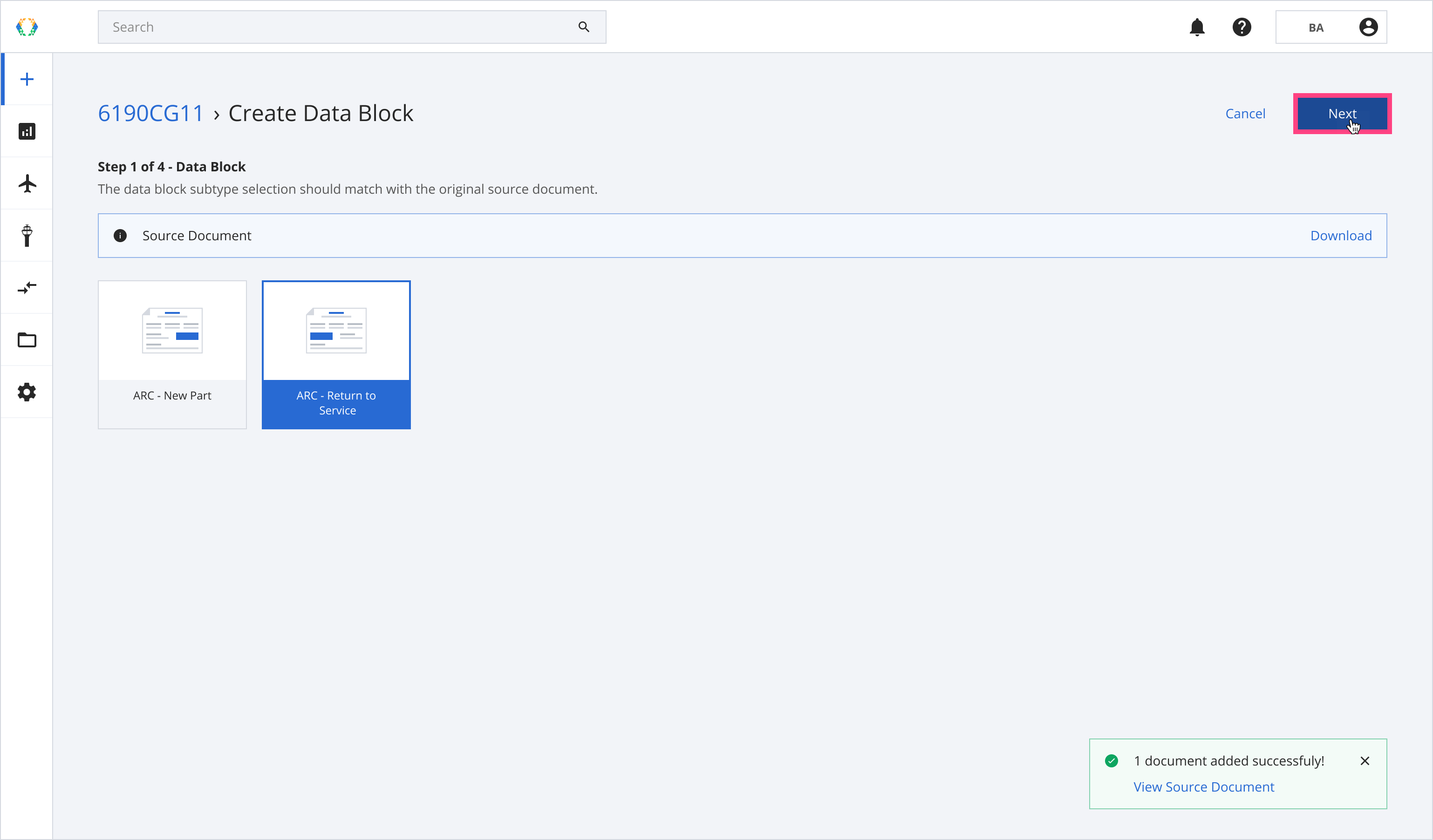Dismiss the success notification message
The height and width of the screenshot is (840, 1433).
1365,761
